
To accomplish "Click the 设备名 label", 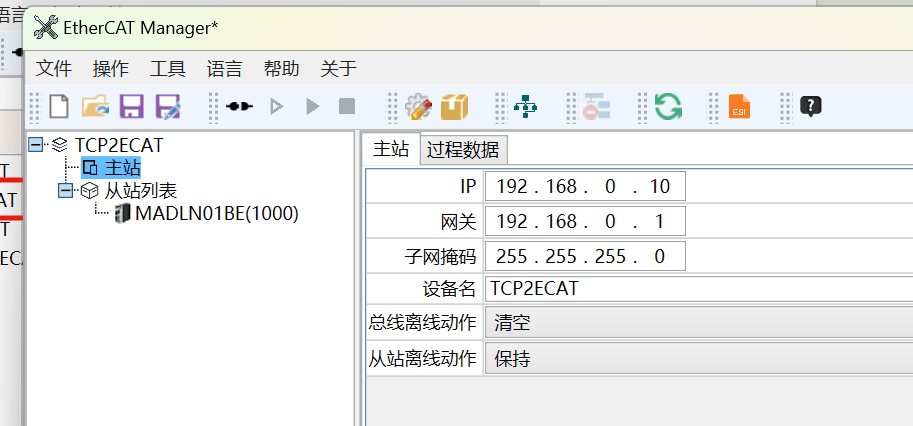I will point(449,289).
